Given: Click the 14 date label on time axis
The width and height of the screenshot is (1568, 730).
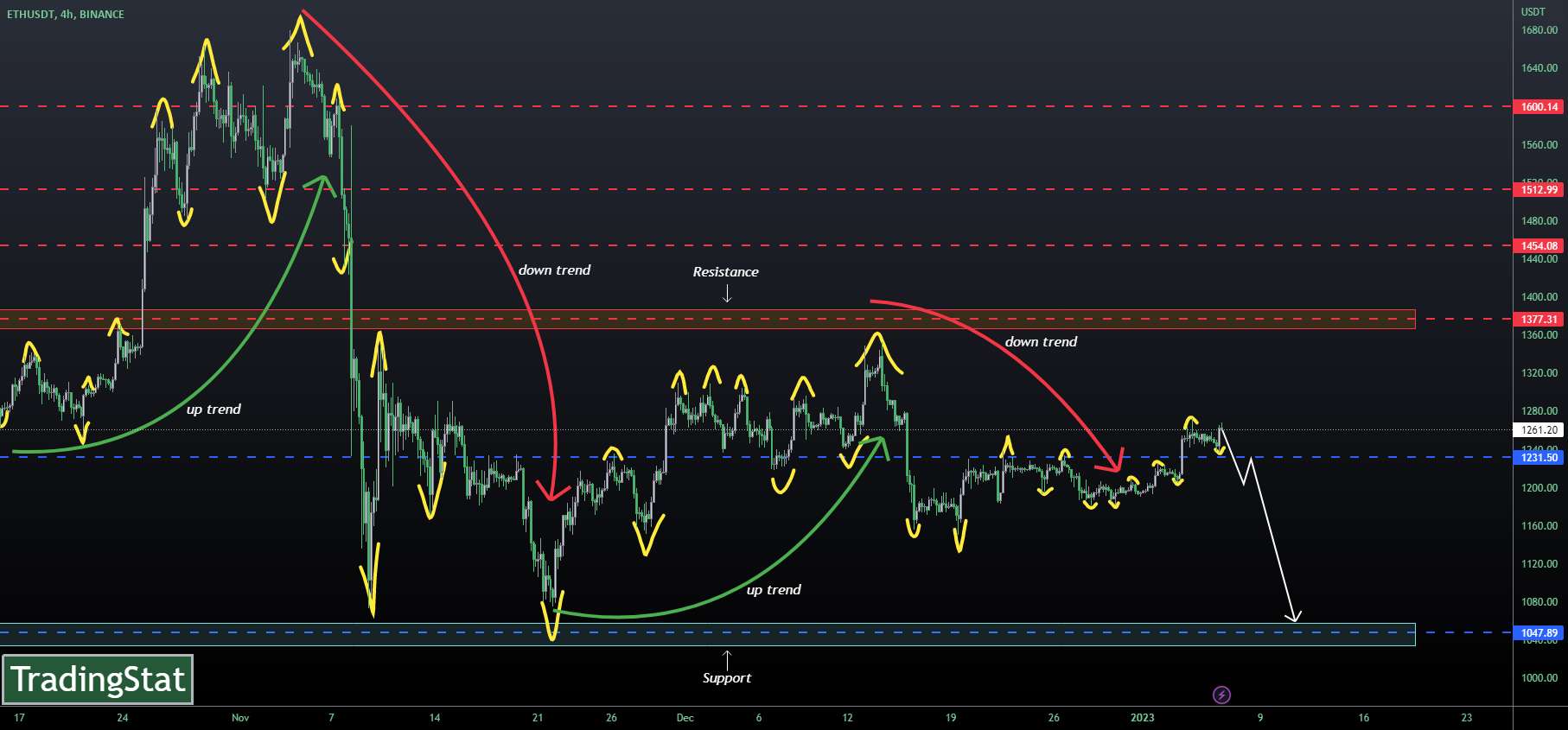Looking at the screenshot, I should coord(435,718).
